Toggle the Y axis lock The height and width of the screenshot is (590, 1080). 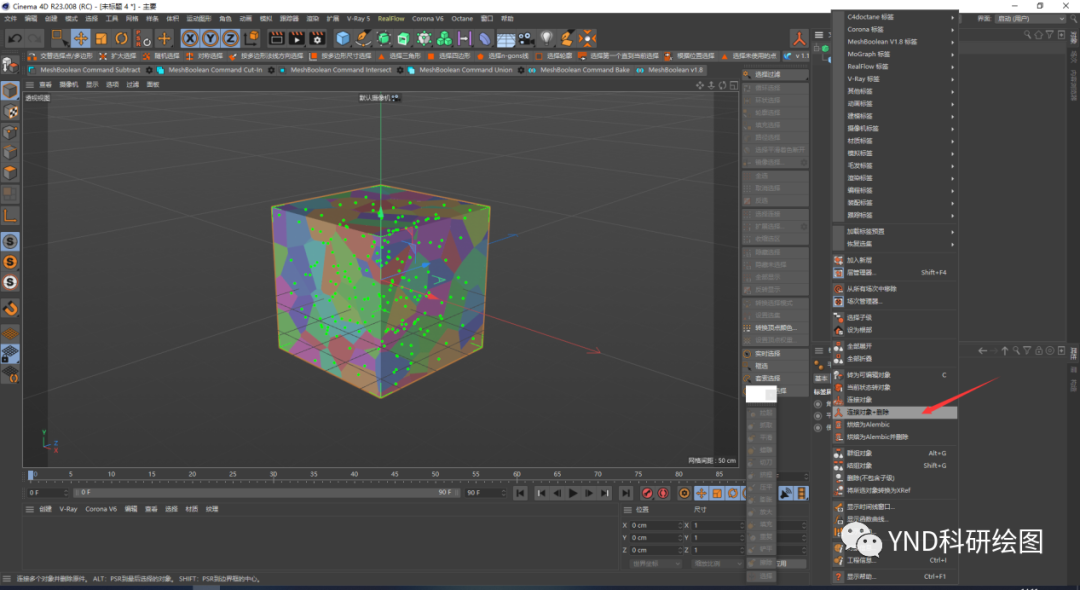pyautogui.click(x=210, y=39)
